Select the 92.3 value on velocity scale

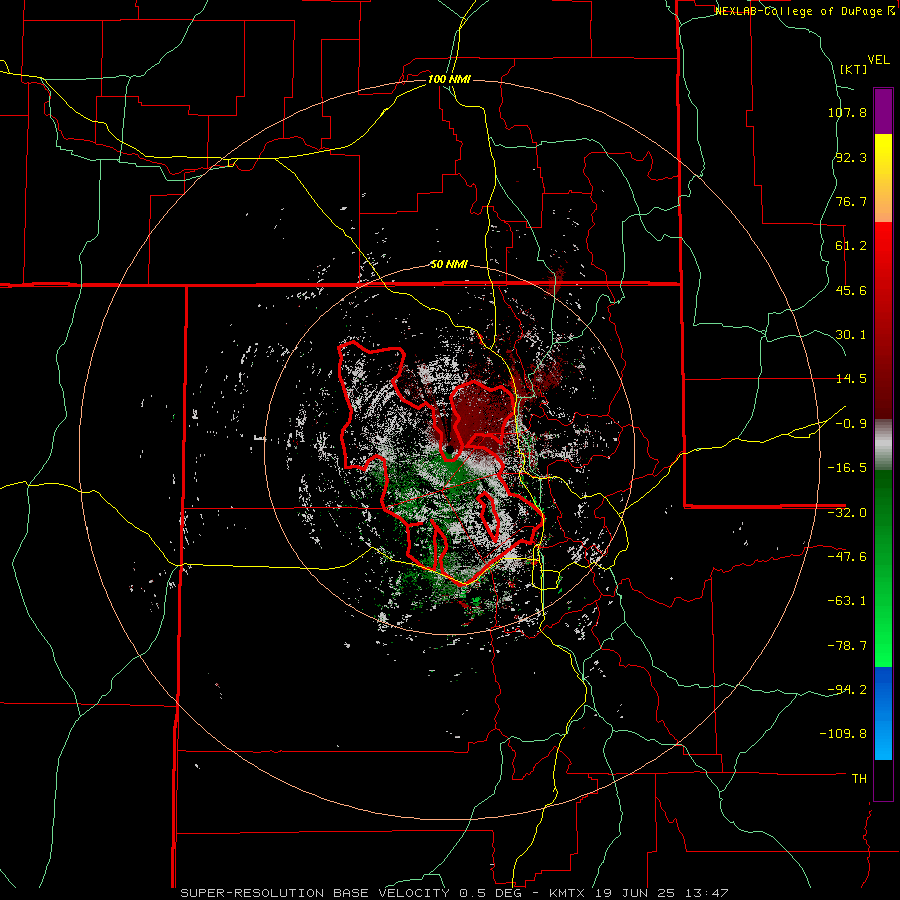(851, 157)
